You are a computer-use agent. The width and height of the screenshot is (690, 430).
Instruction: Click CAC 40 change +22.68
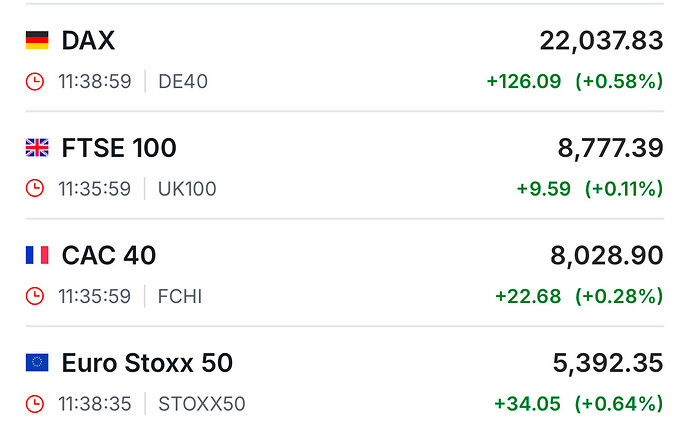pyautogui.click(x=528, y=296)
